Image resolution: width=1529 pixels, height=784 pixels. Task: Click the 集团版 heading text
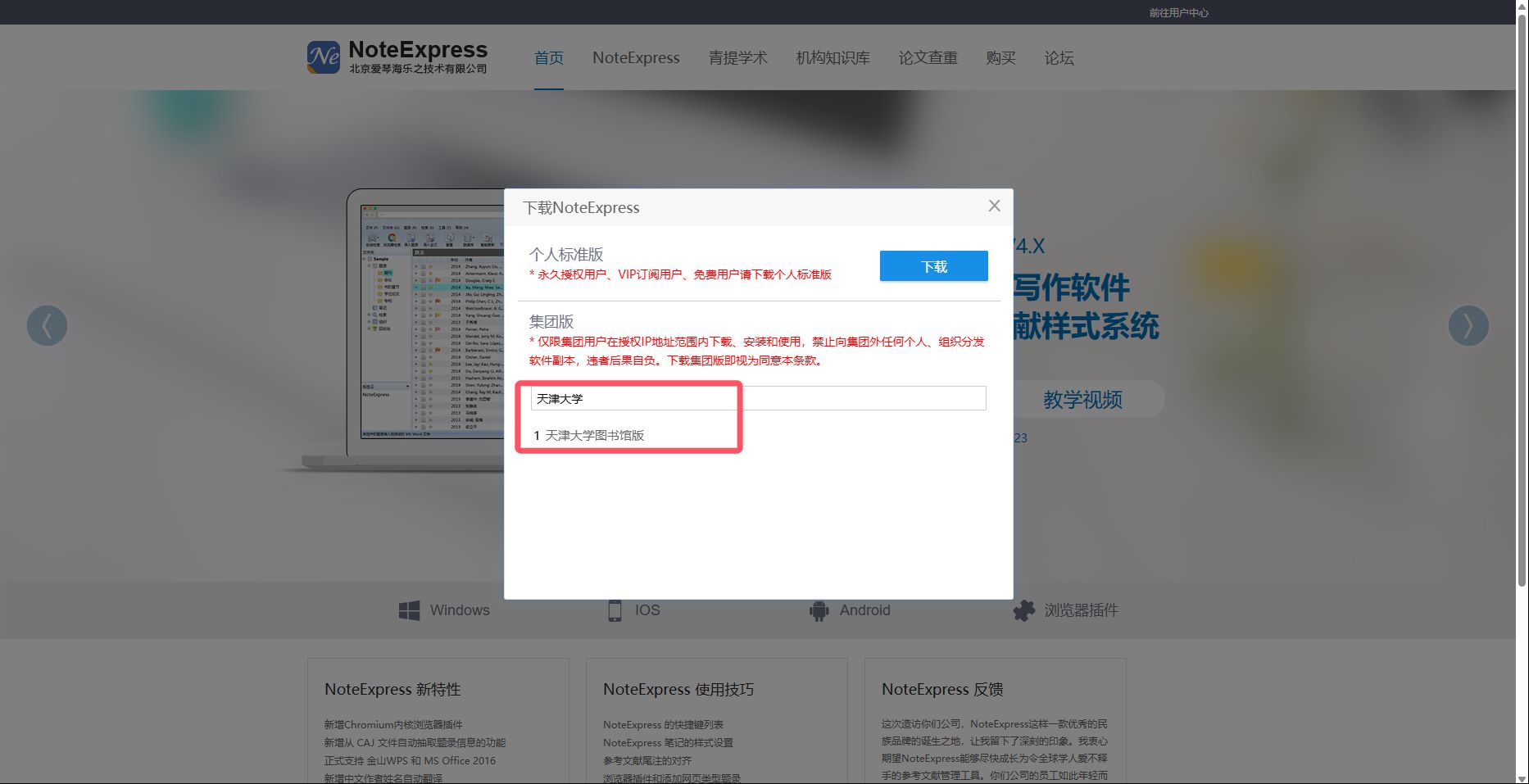click(x=551, y=322)
